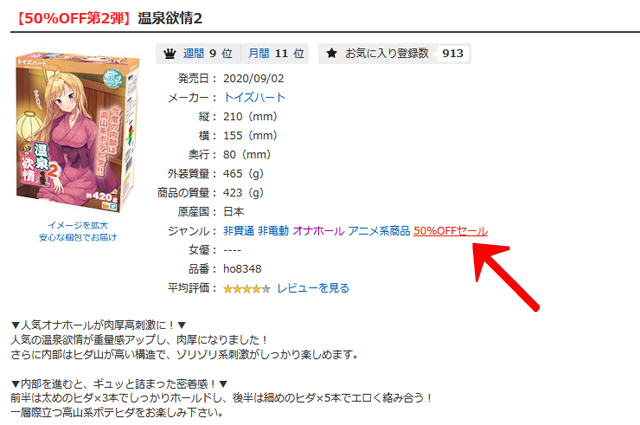This screenshot has width=640, height=425.
Task: Select the 非貫通 genre tag
Action: click(x=238, y=231)
